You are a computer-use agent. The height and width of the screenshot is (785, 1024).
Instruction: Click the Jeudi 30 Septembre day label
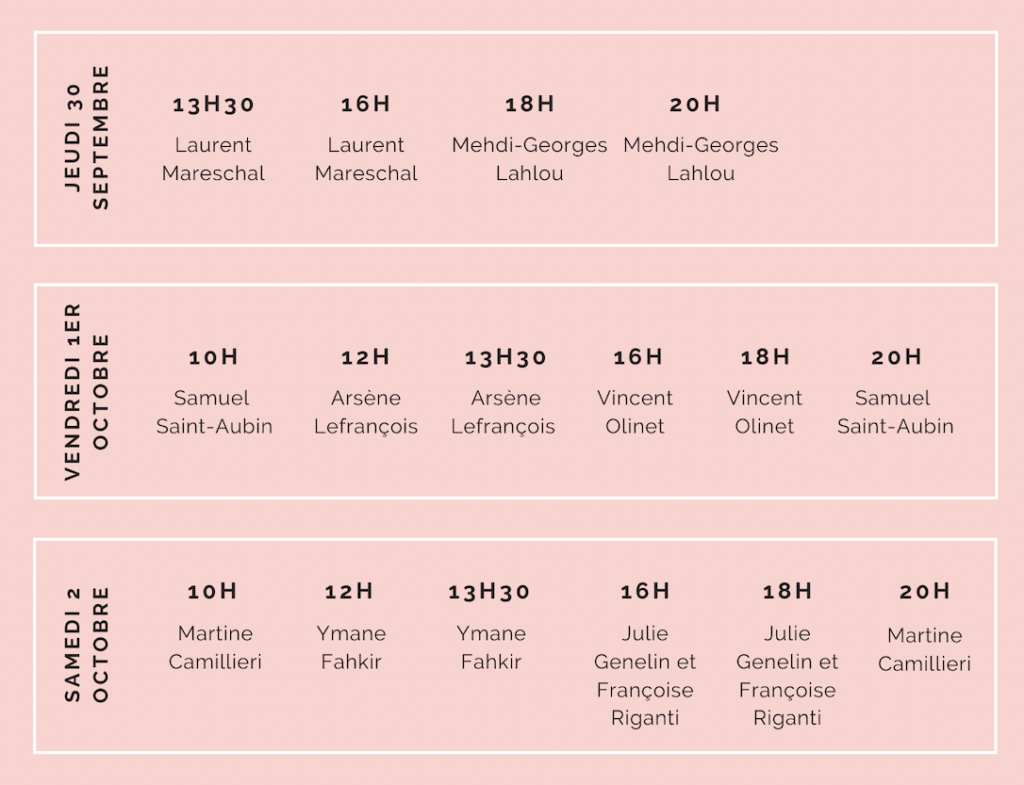pyautogui.click(x=87, y=137)
